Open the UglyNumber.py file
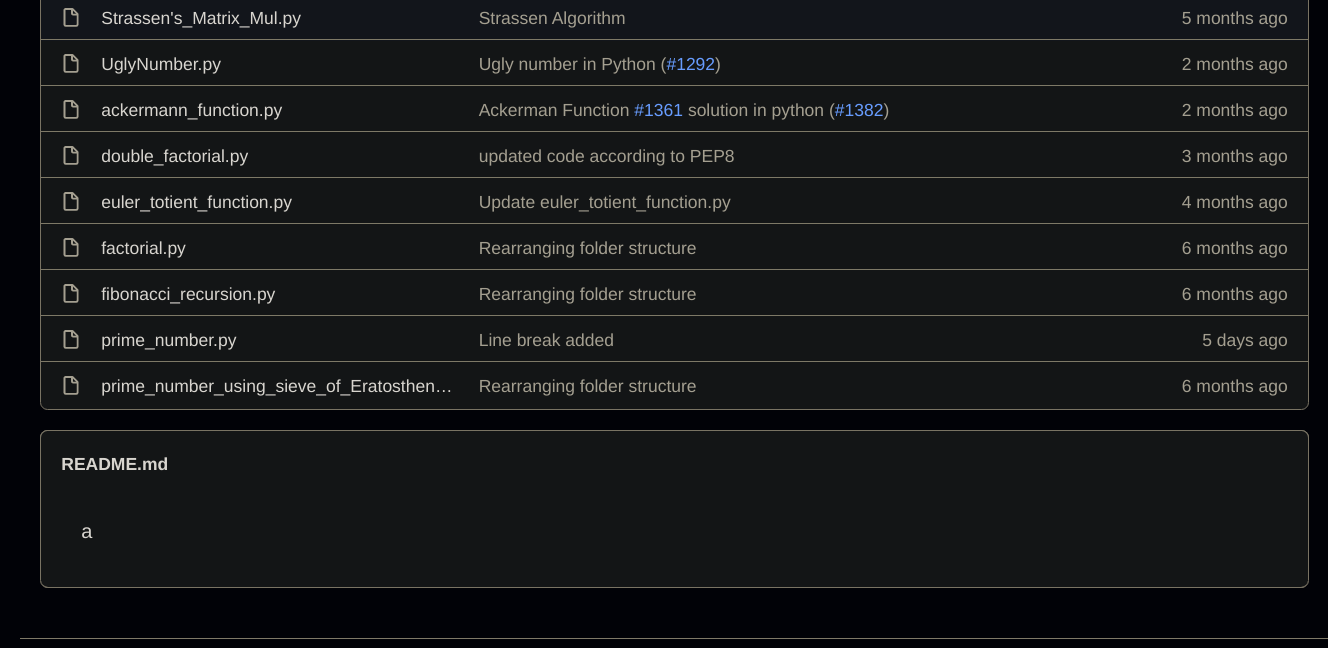This screenshot has width=1328, height=648. tap(160, 64)
